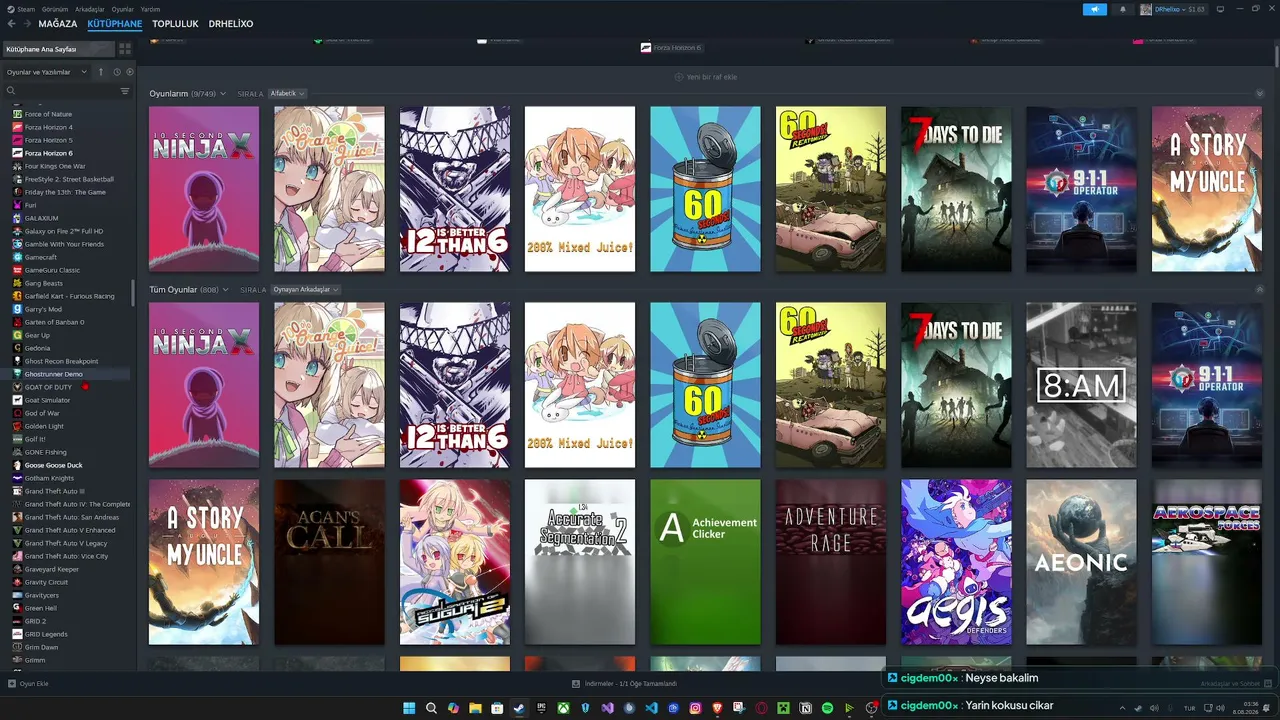This screenshot has width=1280, height=720.
Task: Open the cigdem00 'Yarin kokusu cikar' chat notification
Action: point(1080,705)
